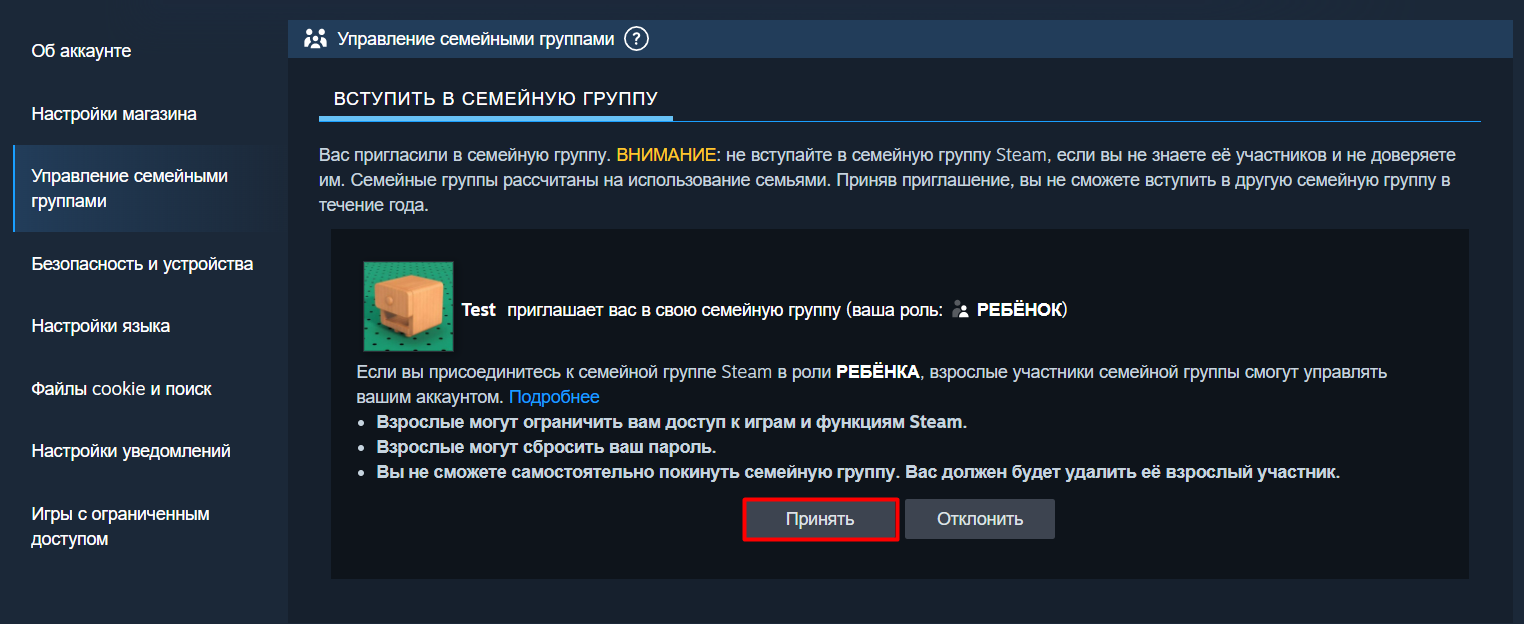
Task: Navigate to Настройки языка
Action: click(101, 326)
